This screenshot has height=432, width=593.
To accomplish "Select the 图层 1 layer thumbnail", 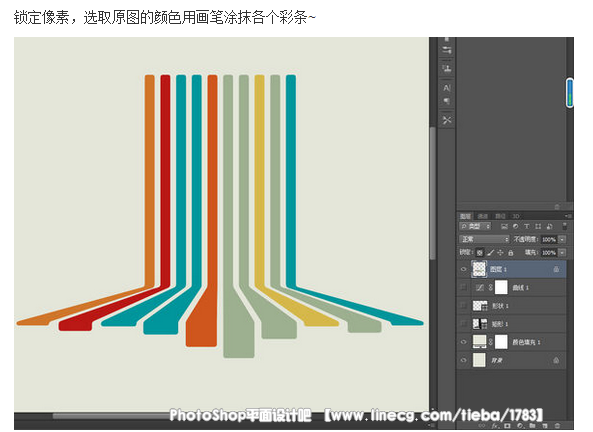I will click(x=479, y=269).
